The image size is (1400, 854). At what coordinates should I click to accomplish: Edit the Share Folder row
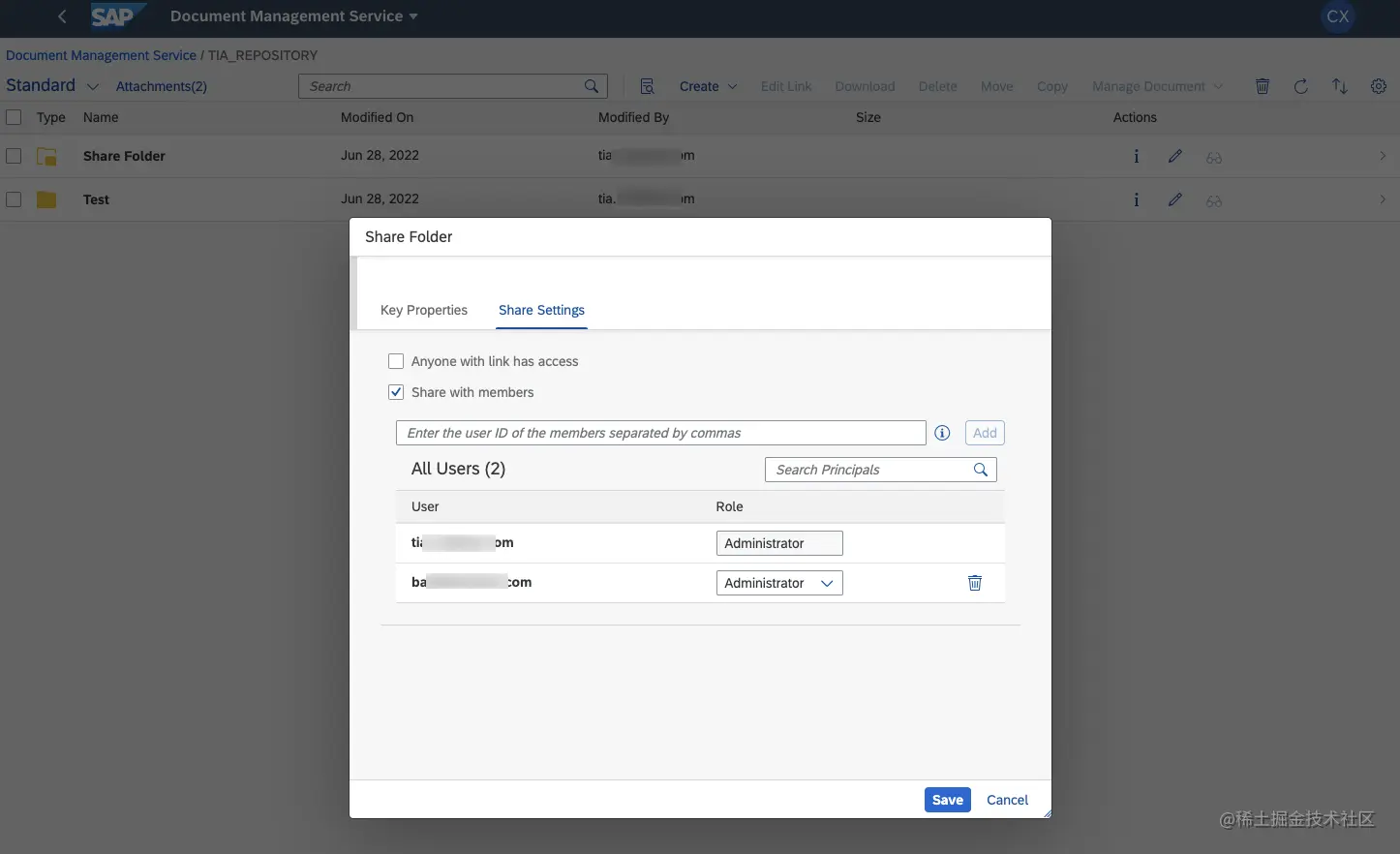1174,156
